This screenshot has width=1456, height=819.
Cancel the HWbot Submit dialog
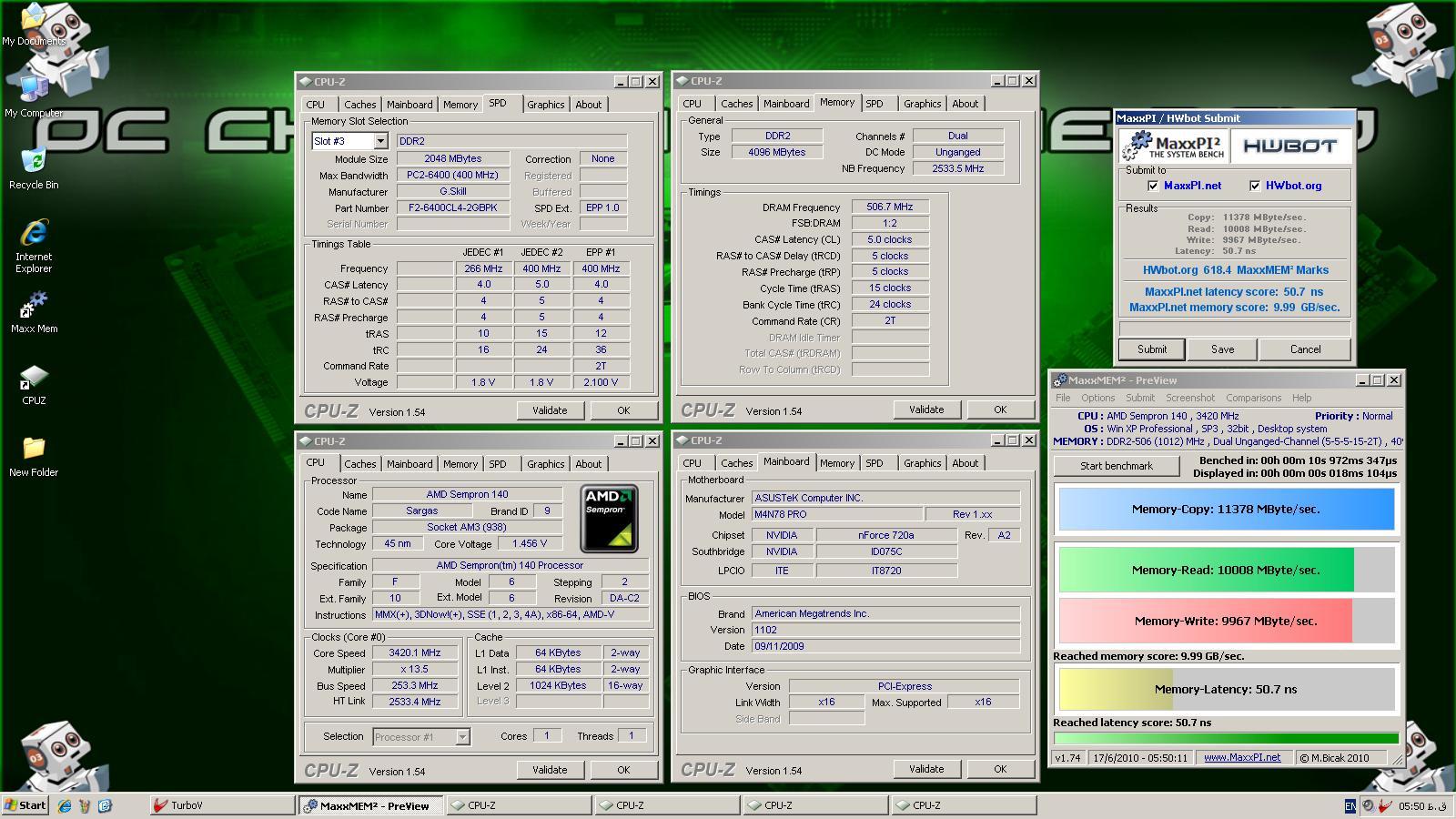(1305, 349)
